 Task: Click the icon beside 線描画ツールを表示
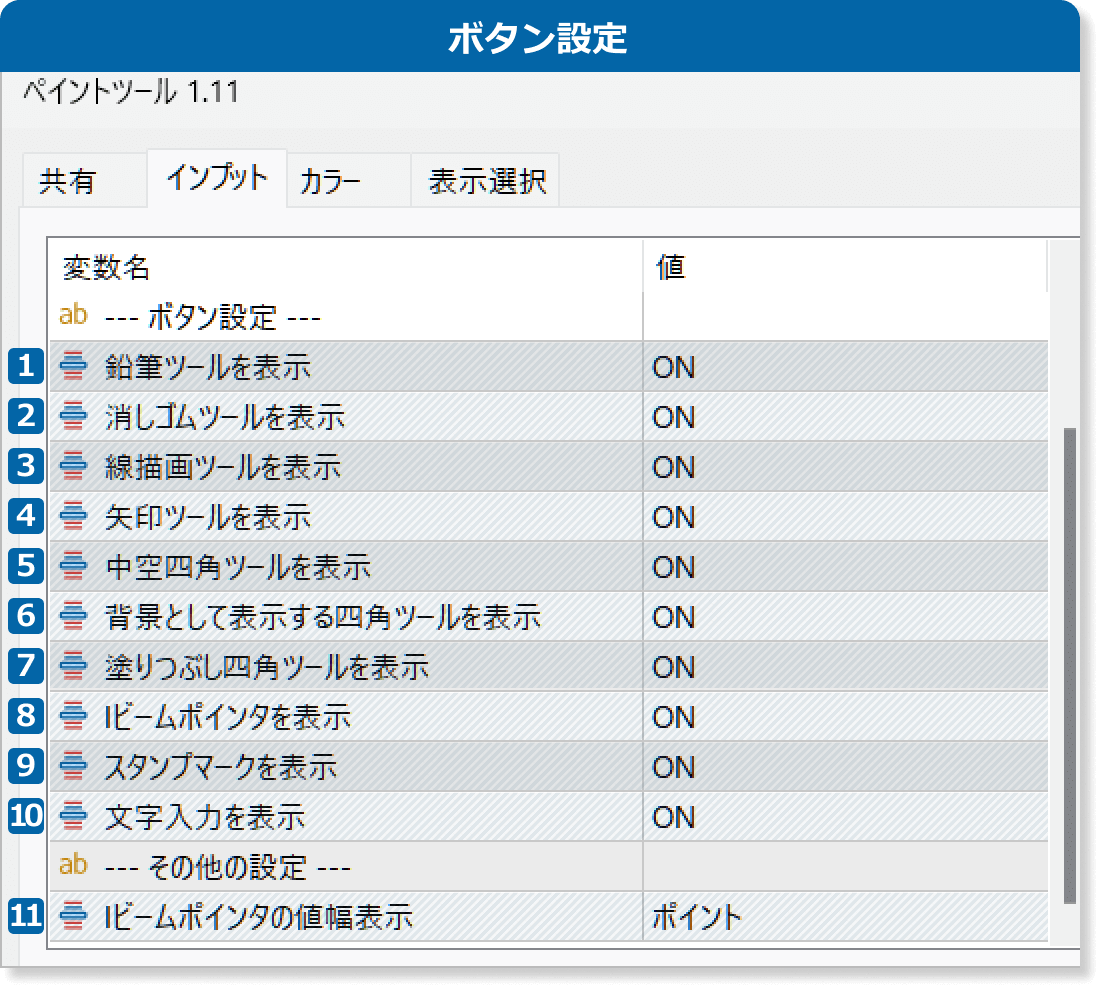coord(74,467)
